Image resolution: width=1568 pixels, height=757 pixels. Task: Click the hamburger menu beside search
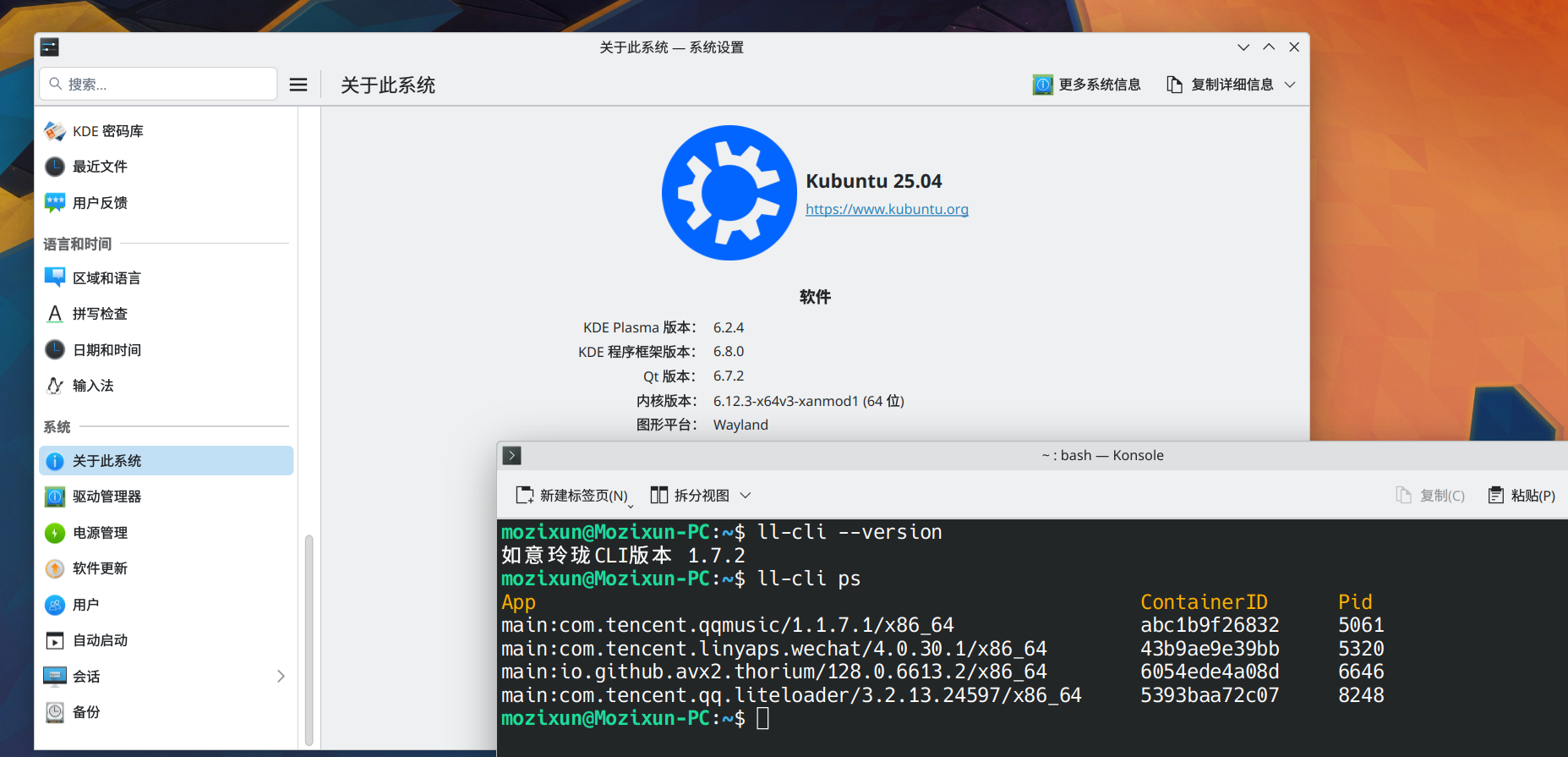tap(298, 85)
